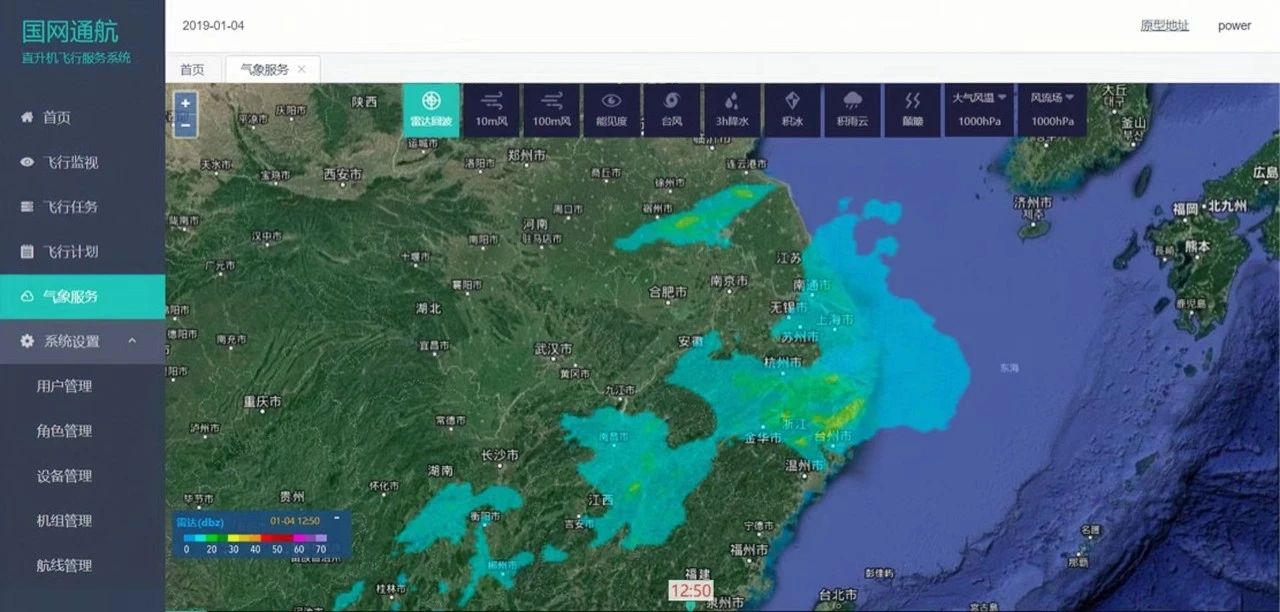The width and height of the screenshot is (1280, 612).
Task: Enable the 100m风 wind layer
Action: click(x=551, y=110)
